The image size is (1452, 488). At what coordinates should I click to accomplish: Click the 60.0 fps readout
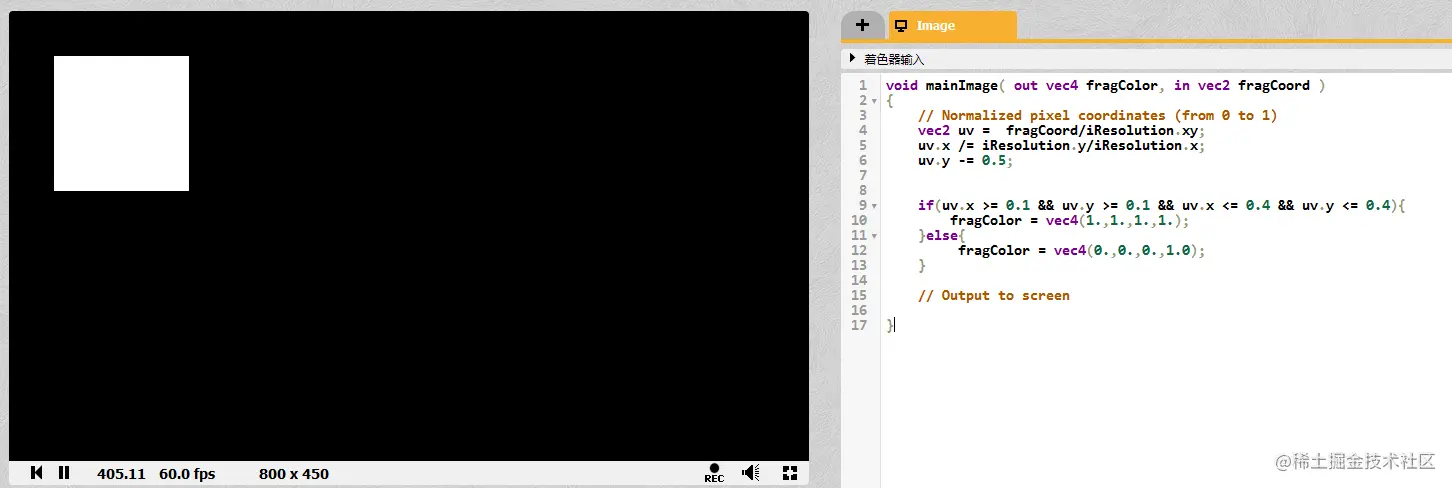pyautogui.click(x=187, y=474)
